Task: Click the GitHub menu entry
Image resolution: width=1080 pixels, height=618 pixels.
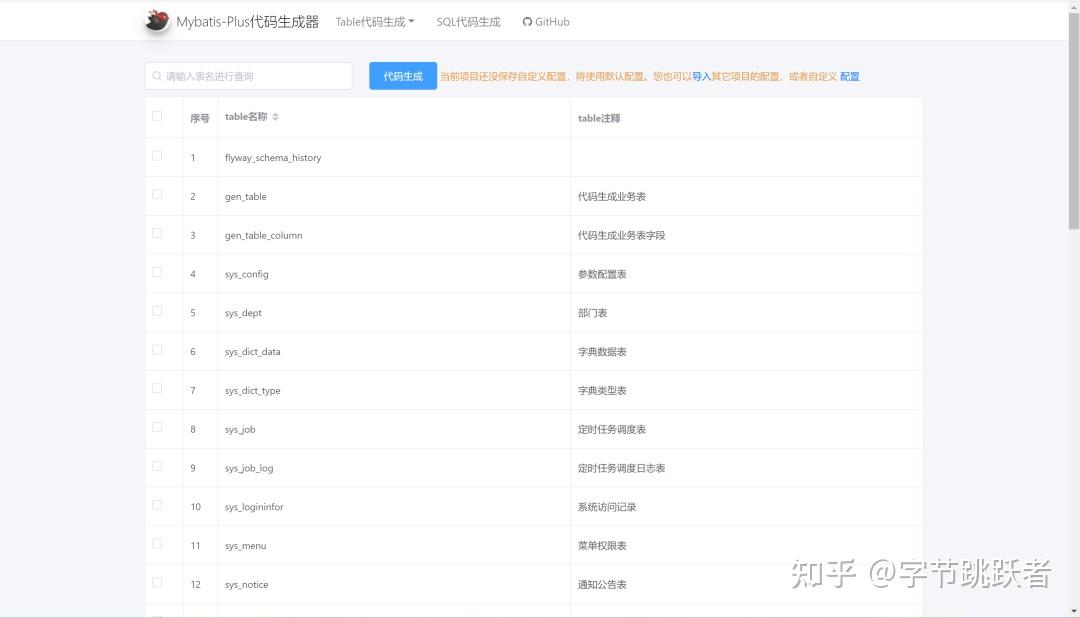Action: pyautogui.click(x=545, y=20)
